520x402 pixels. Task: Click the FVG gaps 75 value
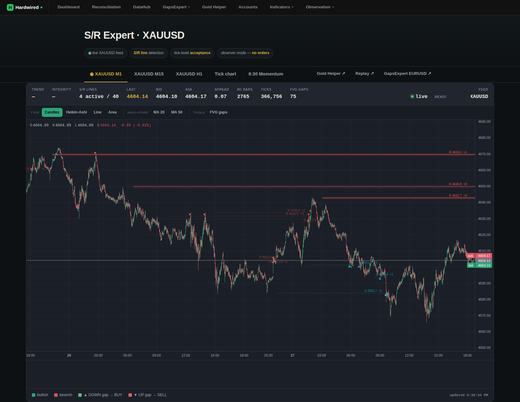coord(293,97)
